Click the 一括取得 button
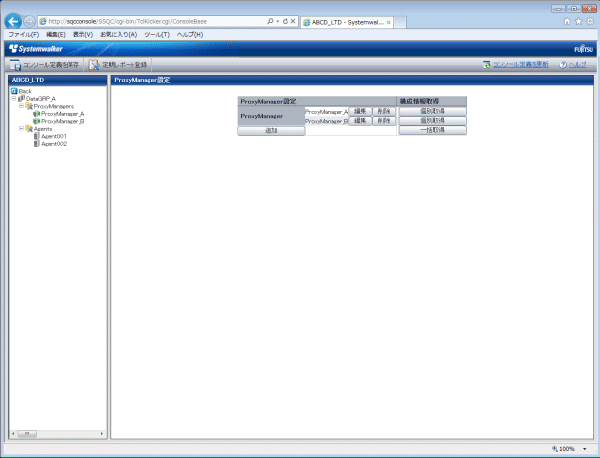 pyautogui.click(x=432, y=130)
